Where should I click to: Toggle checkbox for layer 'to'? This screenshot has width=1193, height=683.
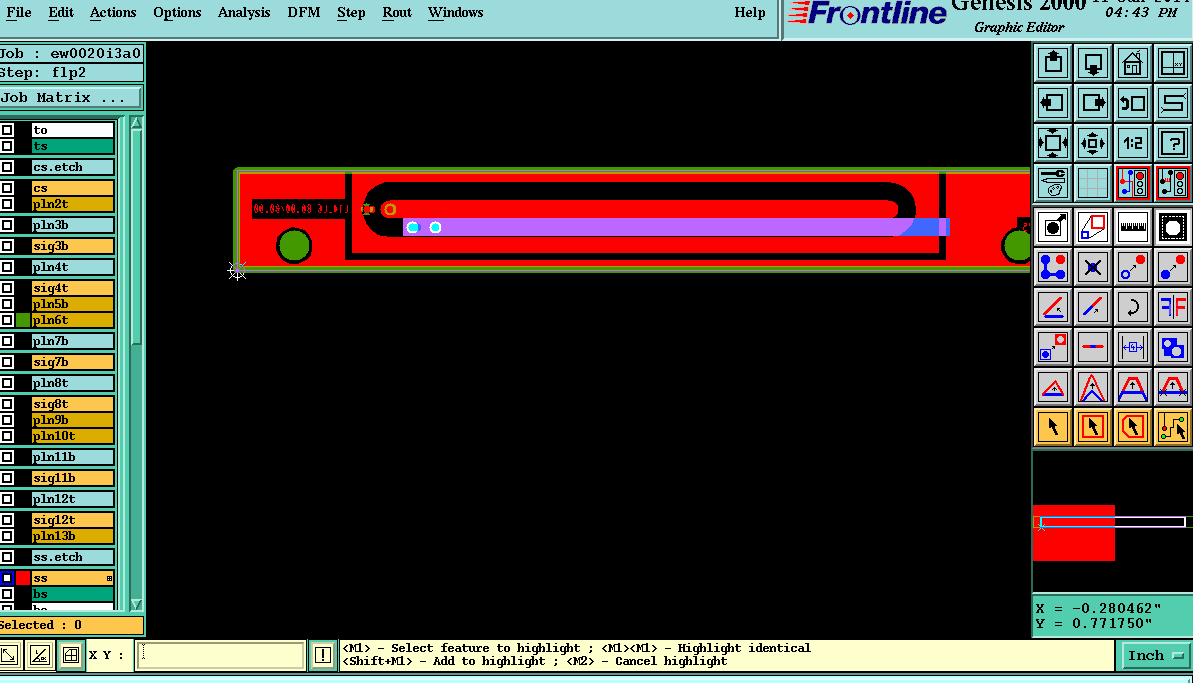(8, 130)
